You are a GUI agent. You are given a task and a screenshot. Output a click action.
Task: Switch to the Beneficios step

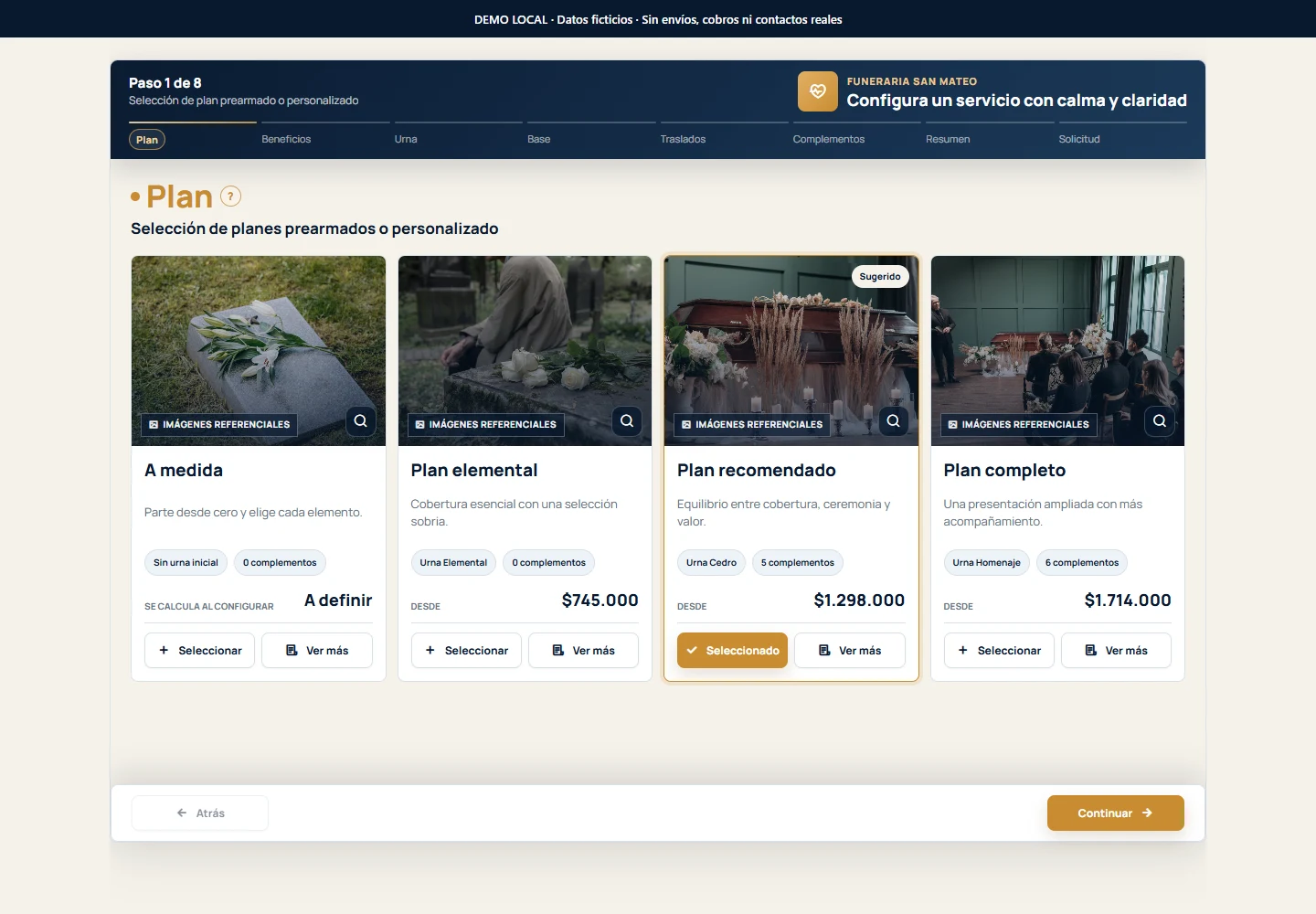coord(286,139)
